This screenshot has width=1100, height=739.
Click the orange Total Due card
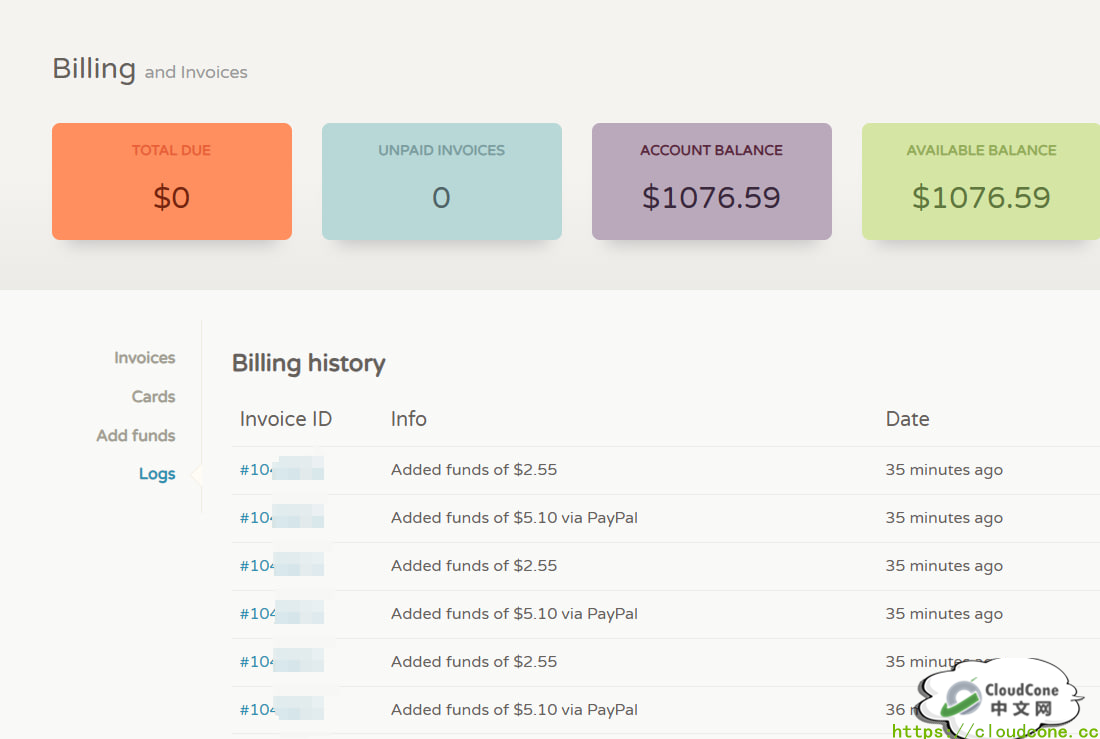pyautogui.click(x=172, y=181)
